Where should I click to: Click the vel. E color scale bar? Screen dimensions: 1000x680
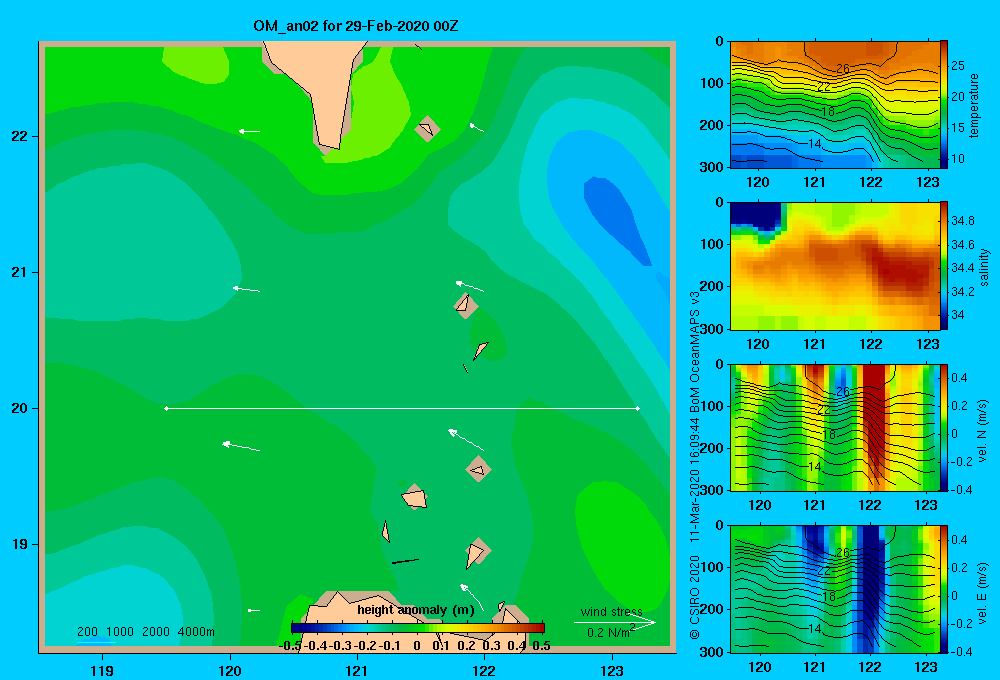click(x=944, y=588)
